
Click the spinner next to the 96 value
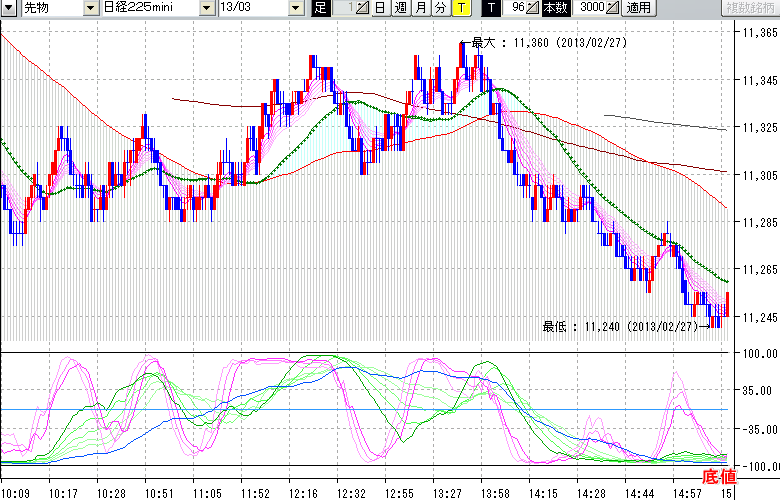(533, 8)
